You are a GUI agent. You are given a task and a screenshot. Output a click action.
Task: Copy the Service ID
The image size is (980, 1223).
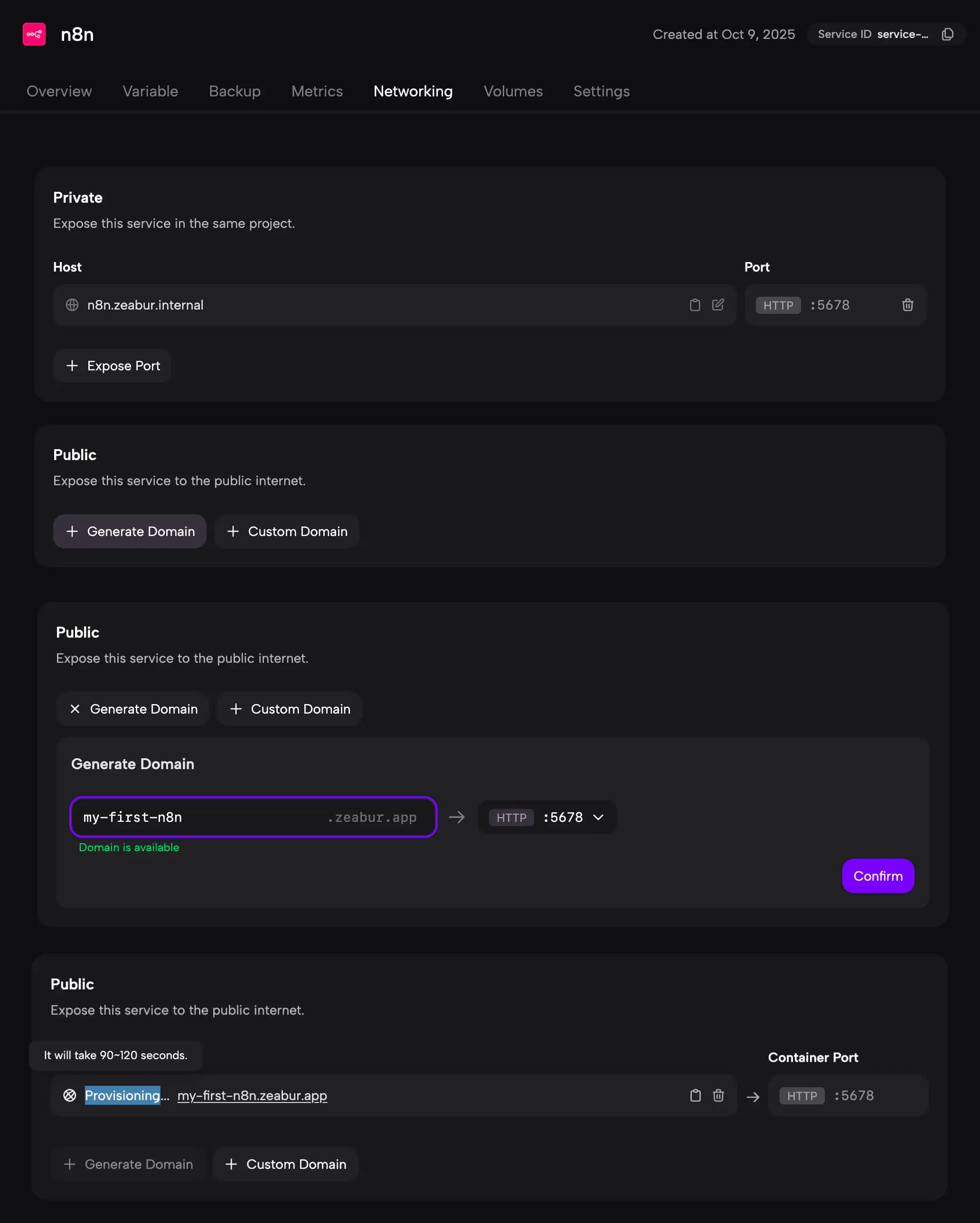pyautogui.click(x=947, y=35)
